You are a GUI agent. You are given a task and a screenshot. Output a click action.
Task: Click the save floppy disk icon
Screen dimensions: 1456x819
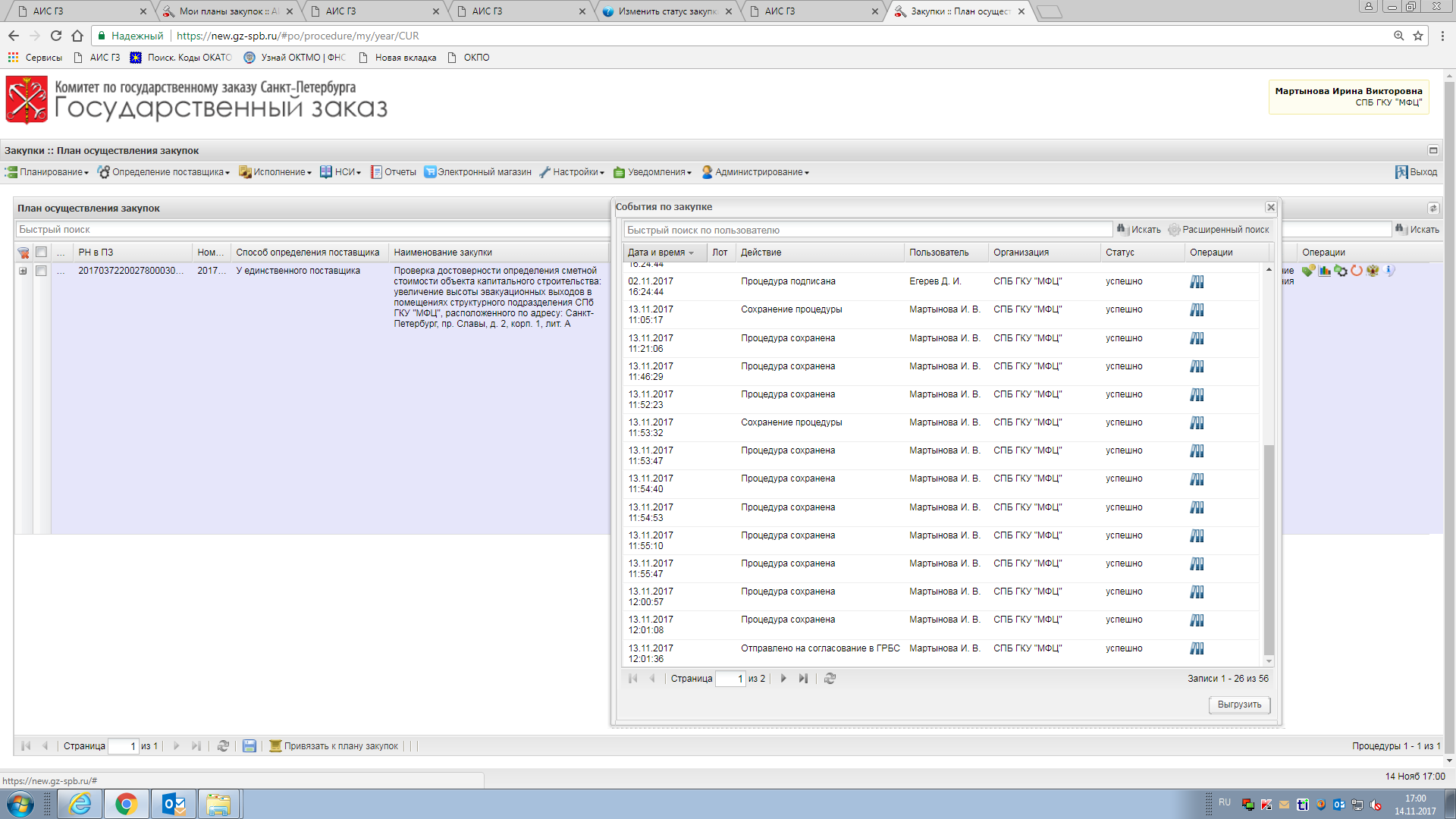pos(249,746)
